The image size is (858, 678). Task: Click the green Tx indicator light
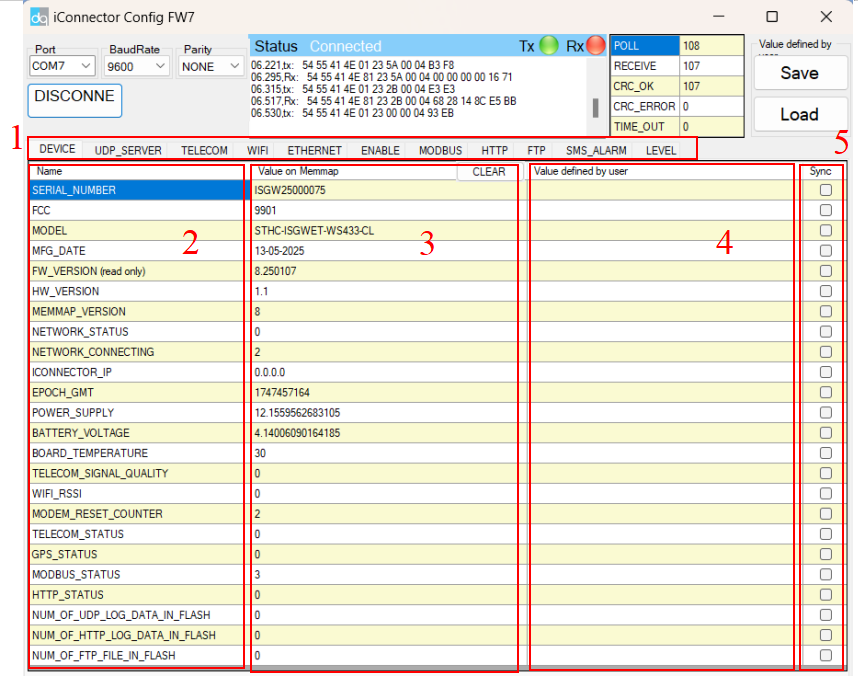click(549, 46)
